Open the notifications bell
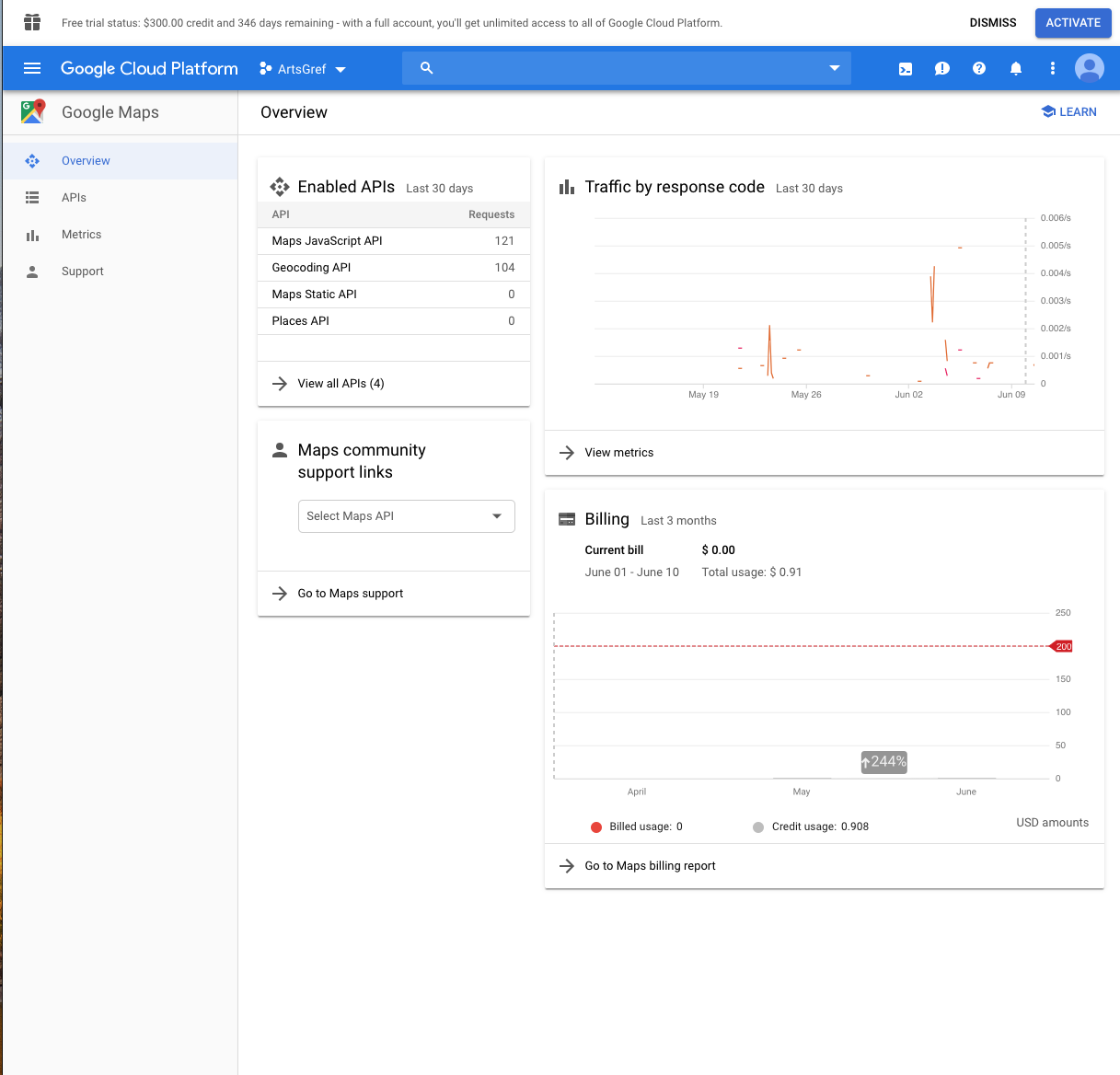The width and height of the screenshot is (1120, 1075). 1016,69
